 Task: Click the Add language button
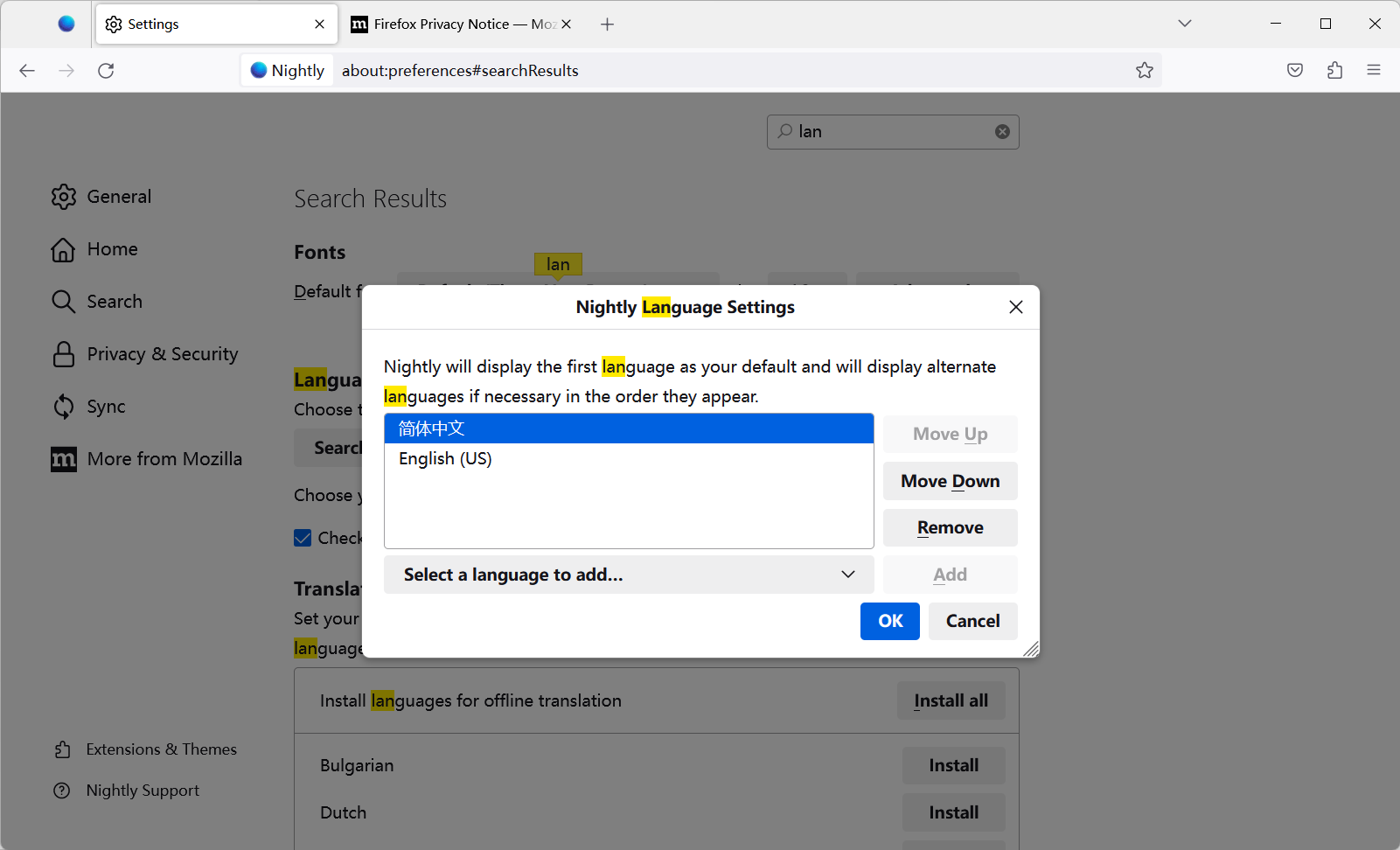coord(951,575)
